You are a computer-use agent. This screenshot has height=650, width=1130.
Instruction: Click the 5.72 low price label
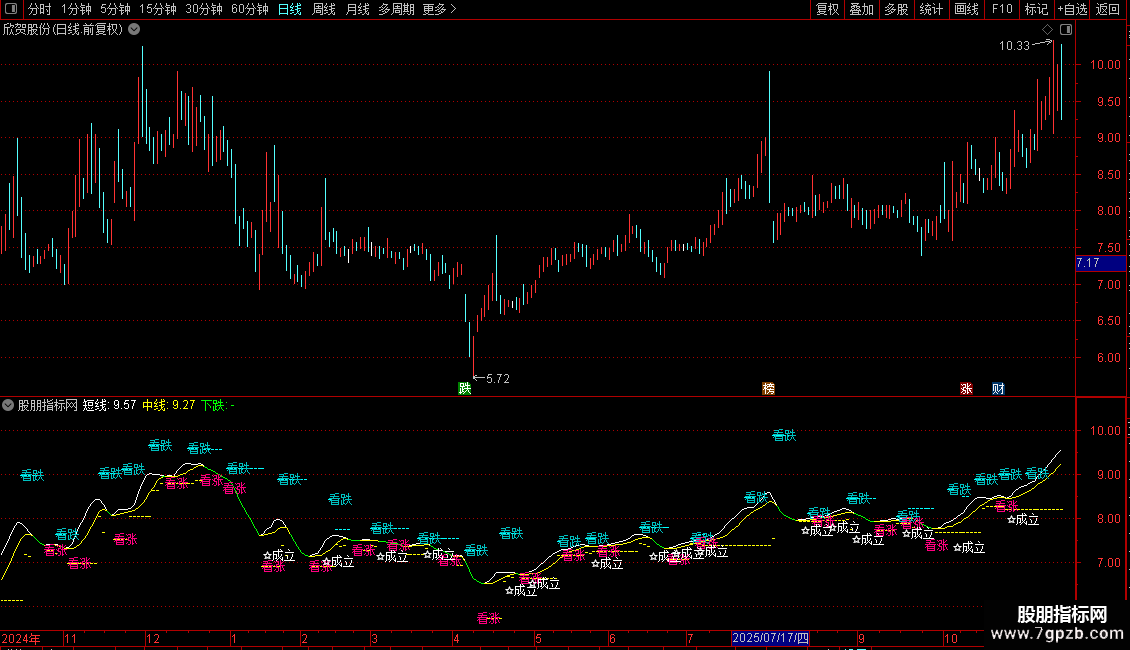point(498,378)
